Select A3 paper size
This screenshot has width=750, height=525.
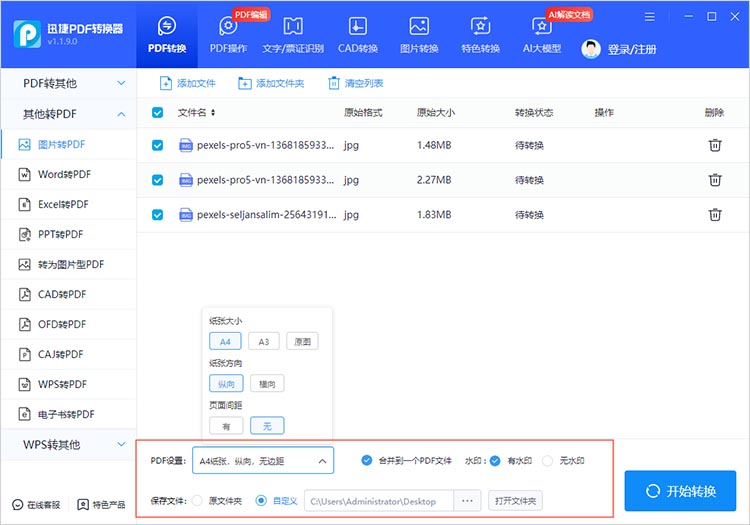point(264,341)
